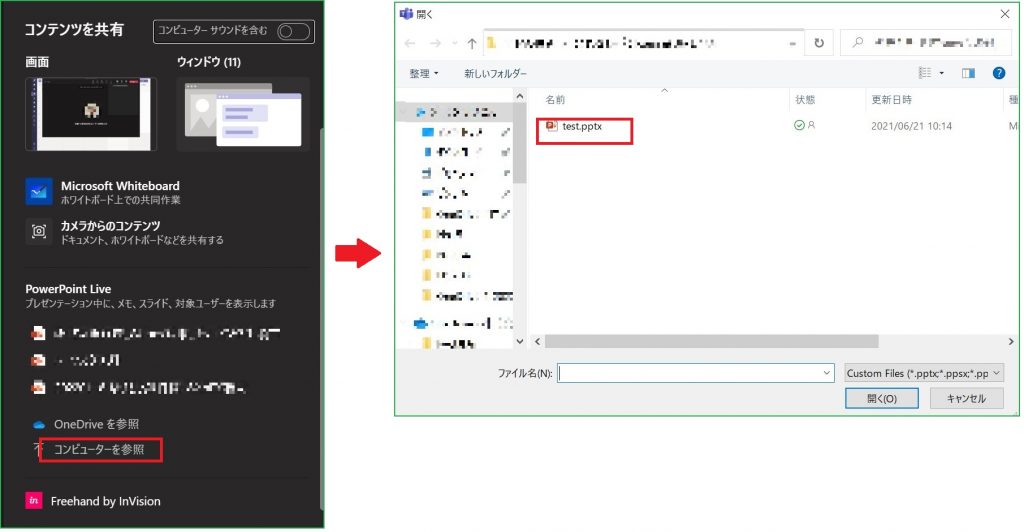Open the Microsoft Whiteboard icon
This screenshot has width=1024, height=532.
tap(39, 192)
